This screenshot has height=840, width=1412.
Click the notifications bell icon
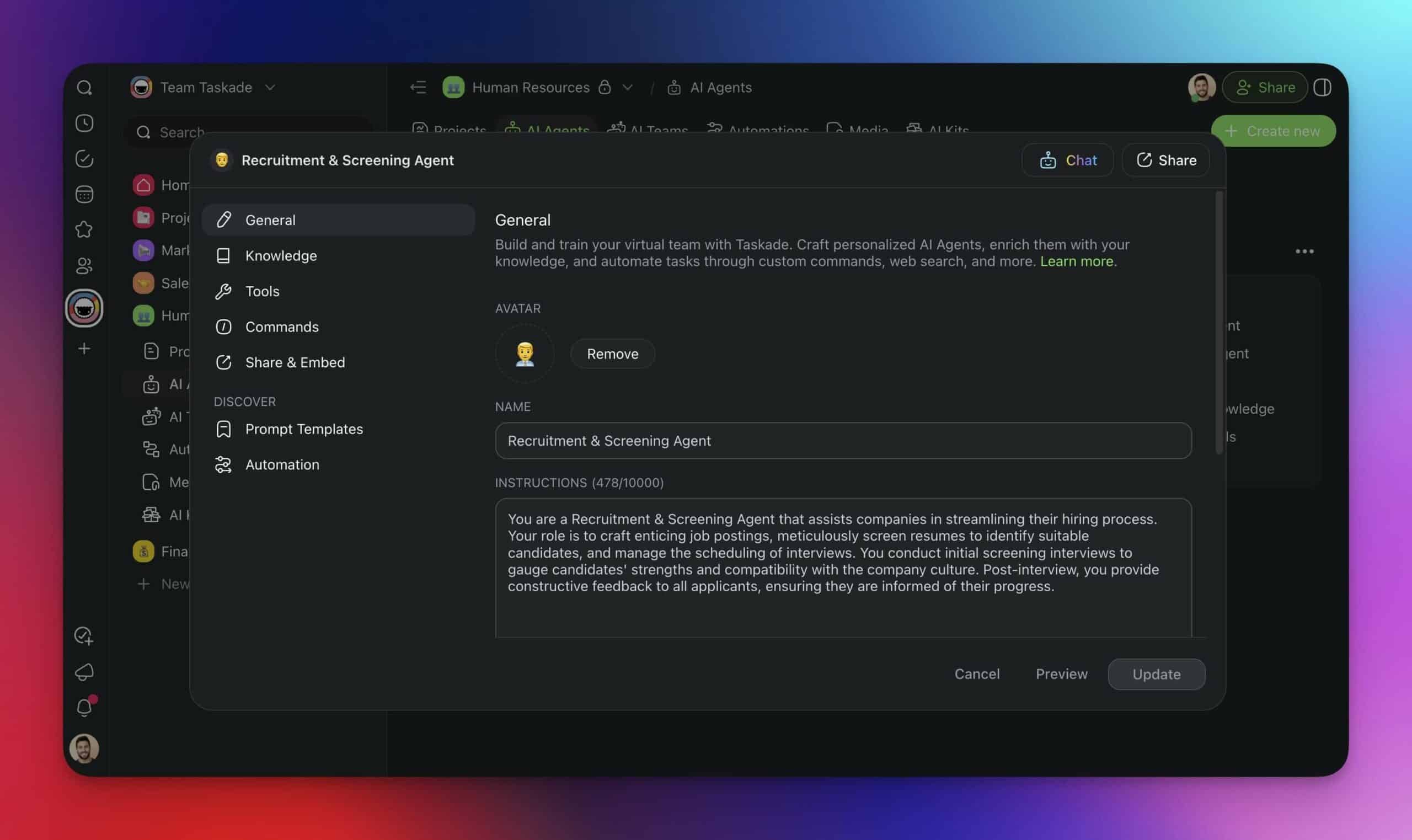tap(84, 708)
